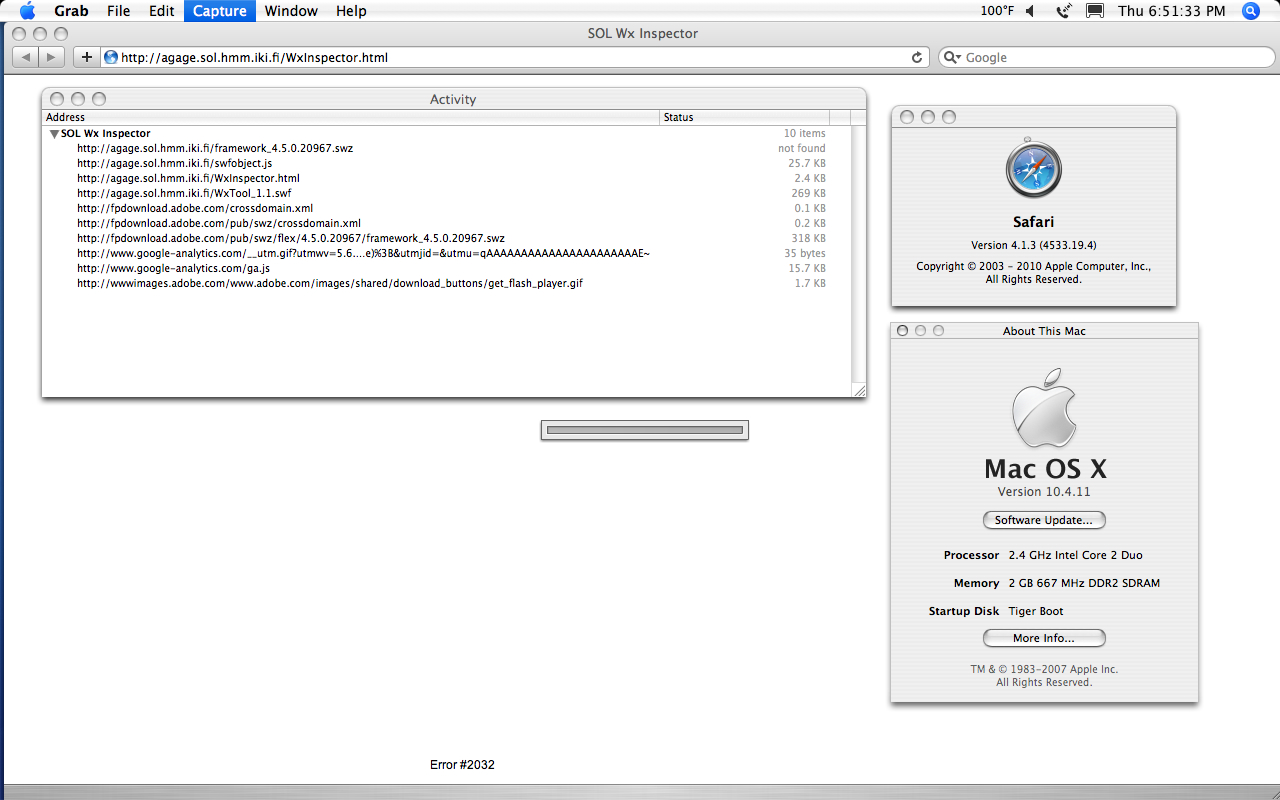Select the swfobject.js address row

click(446, 163)
